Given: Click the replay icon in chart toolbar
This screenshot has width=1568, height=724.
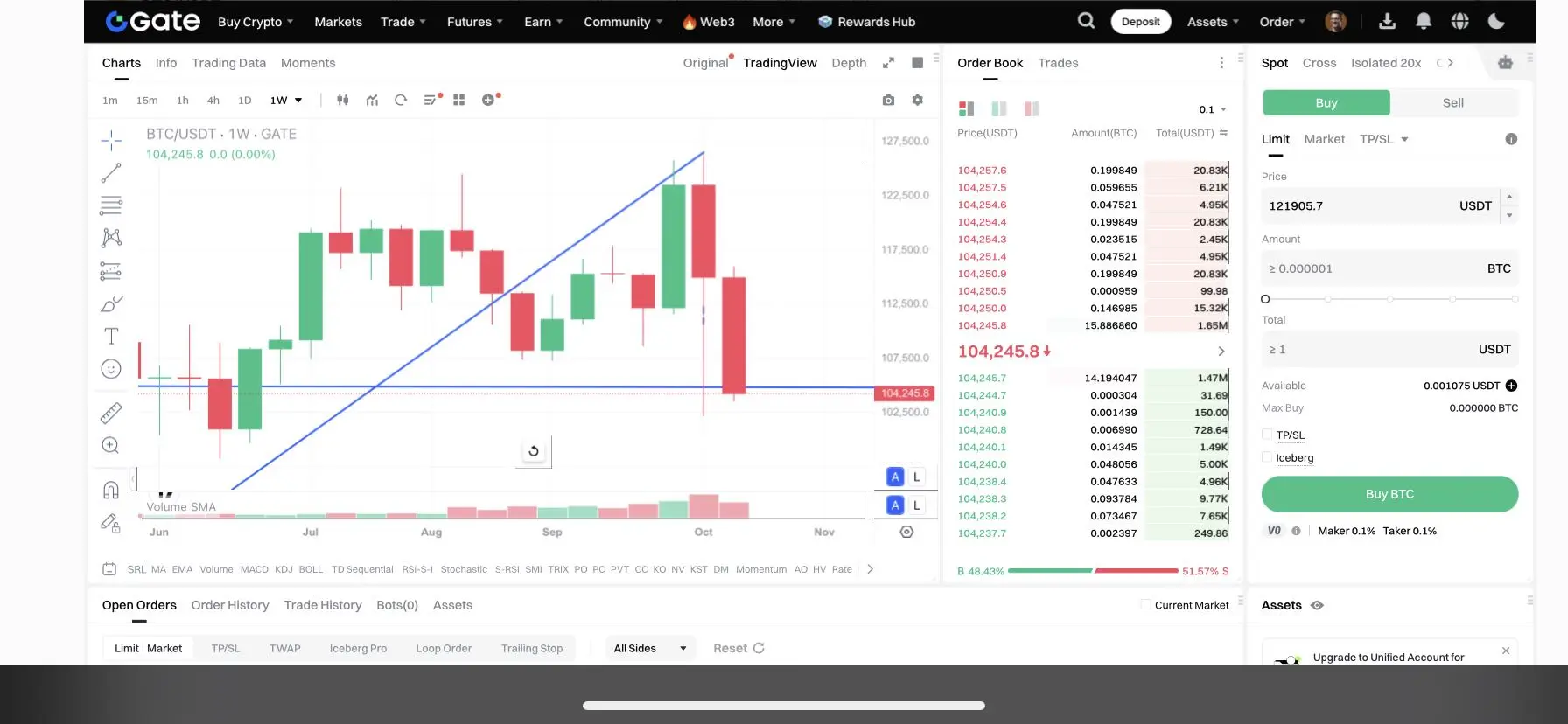Looking at the screenshot, I should click(x=401, y=100).
